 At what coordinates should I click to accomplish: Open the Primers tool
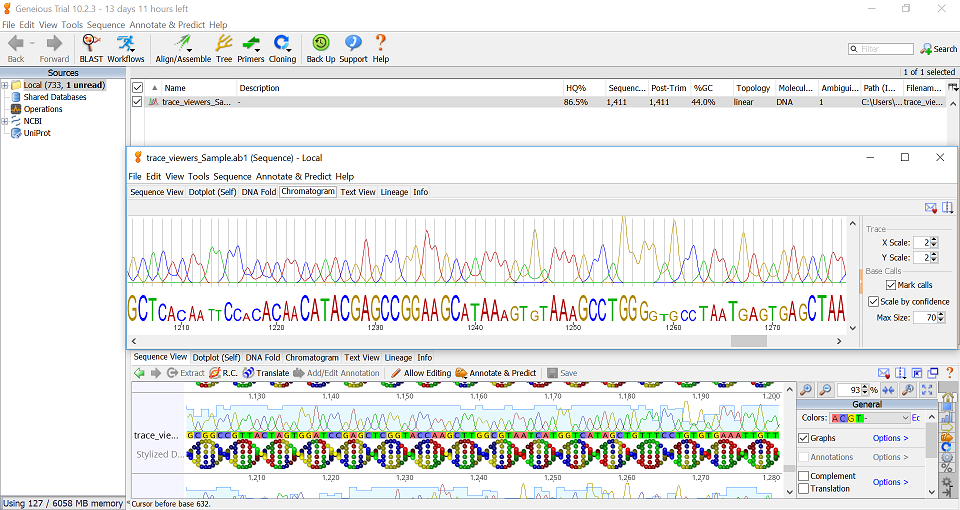tap(250, 48)
